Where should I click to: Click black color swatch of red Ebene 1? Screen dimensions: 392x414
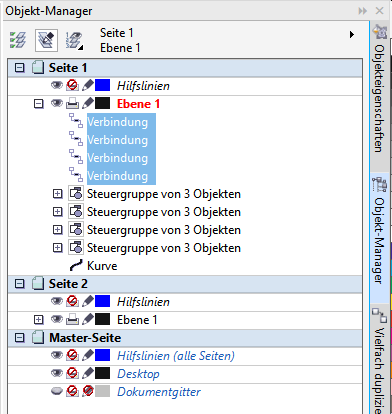[102, 104]
